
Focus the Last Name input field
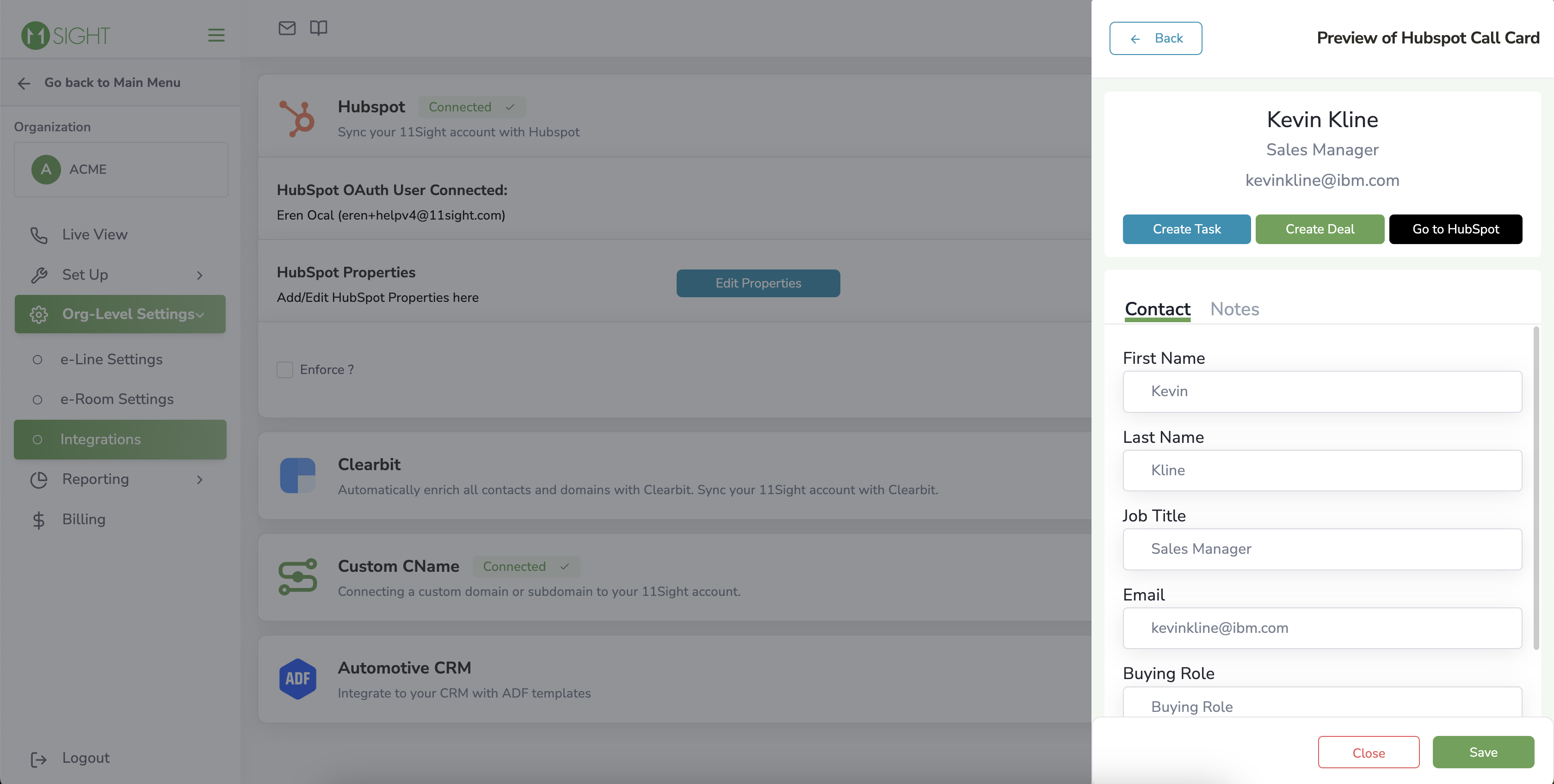point(1322,471)
